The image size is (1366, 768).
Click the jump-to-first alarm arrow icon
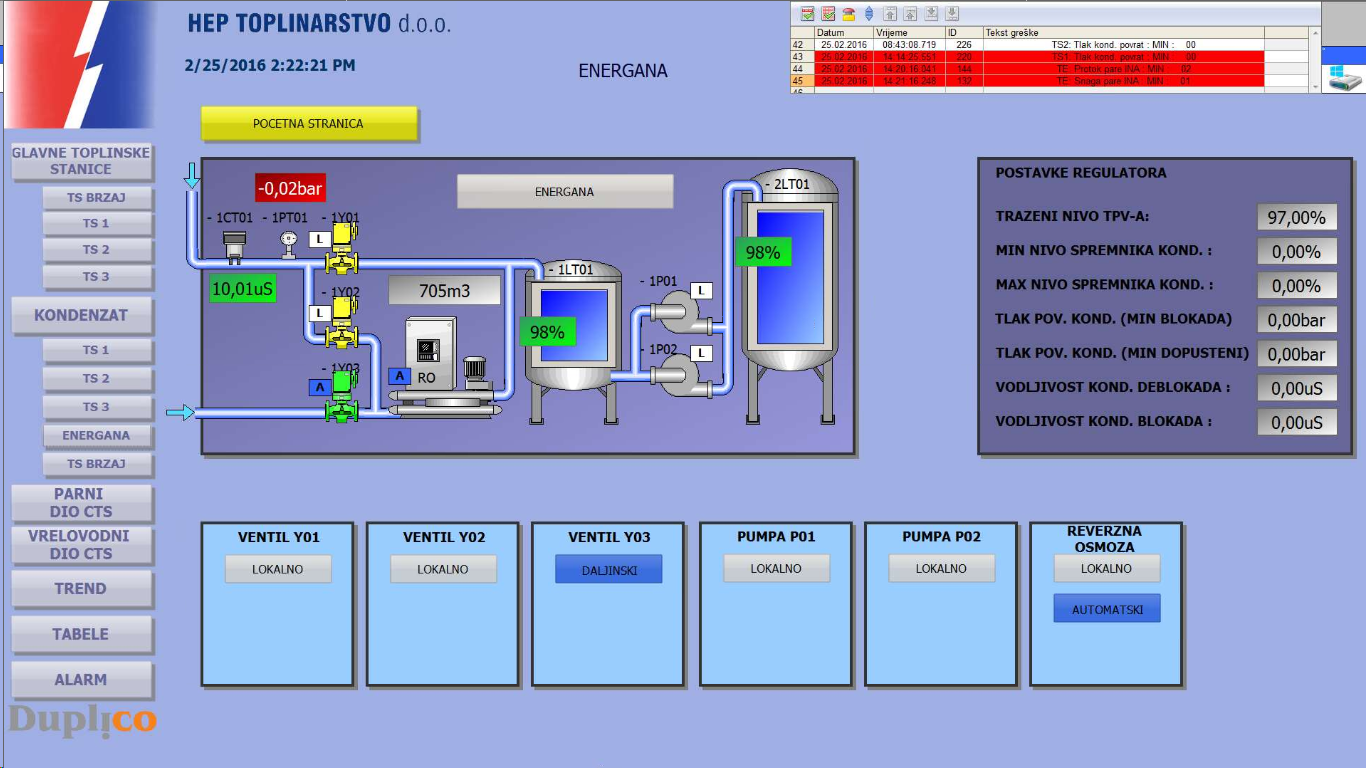891,14
